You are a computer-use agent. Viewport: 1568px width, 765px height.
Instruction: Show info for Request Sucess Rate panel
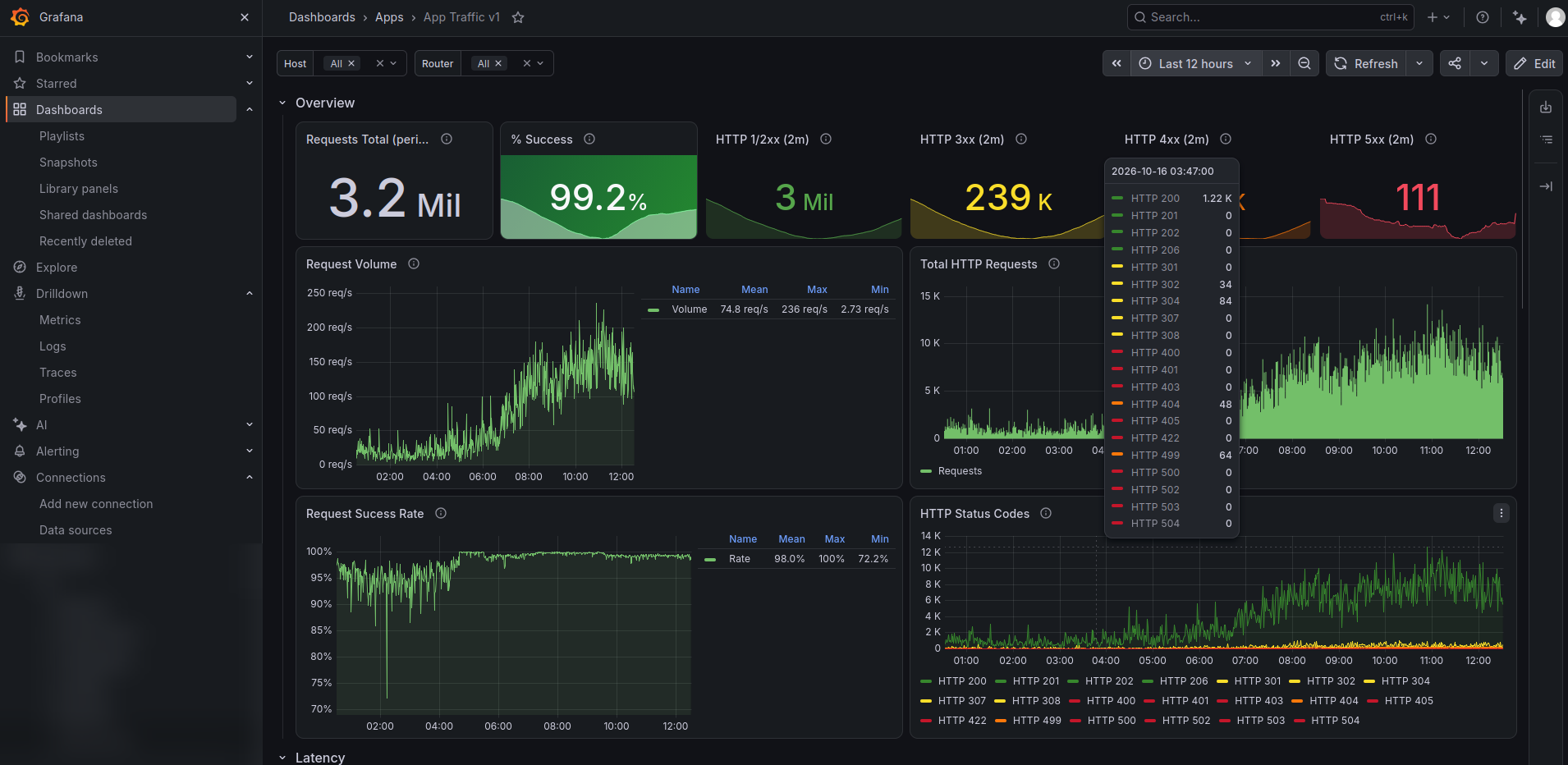tap(441, 513)
